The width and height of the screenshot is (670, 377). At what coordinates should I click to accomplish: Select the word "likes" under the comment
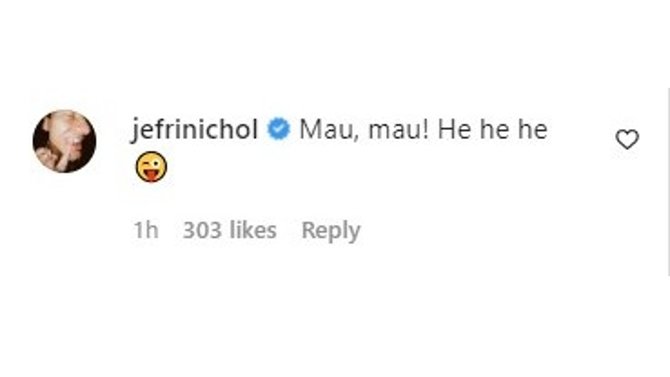[x=253, y=230]
